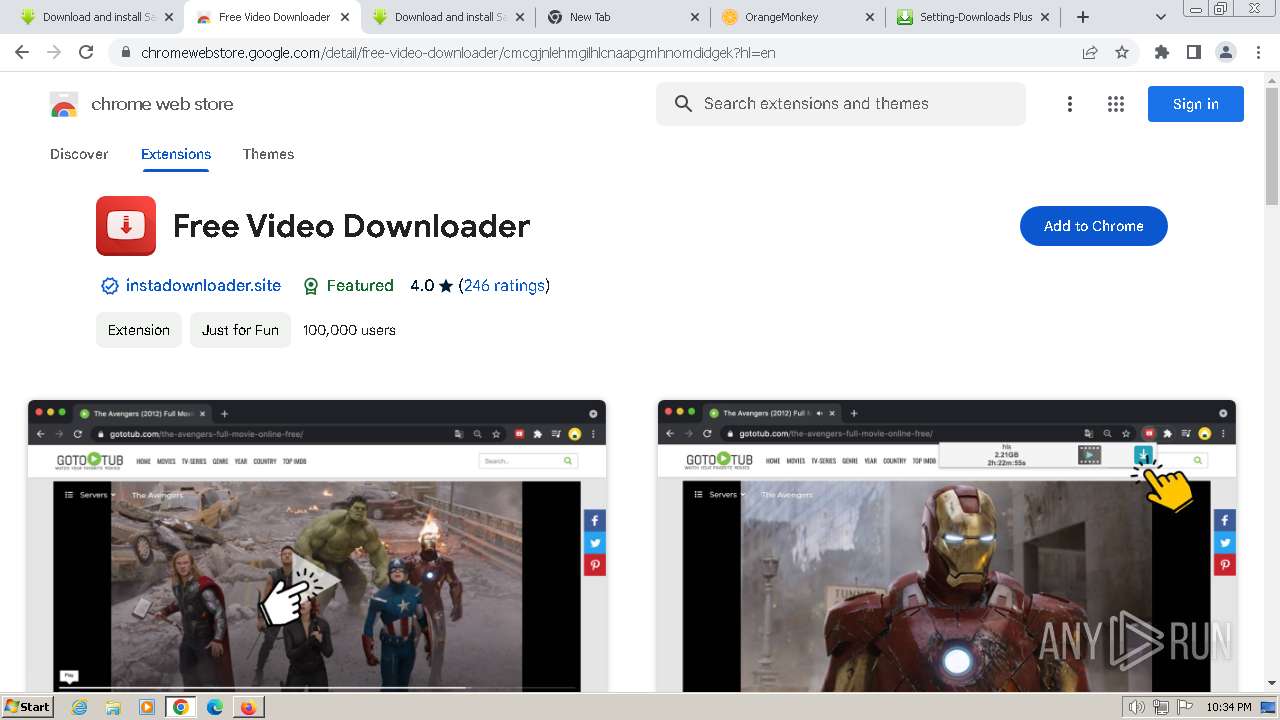This screenshot has height=720, width=1280.
Task: Click the address bar URL
Action: coord(458,52)
